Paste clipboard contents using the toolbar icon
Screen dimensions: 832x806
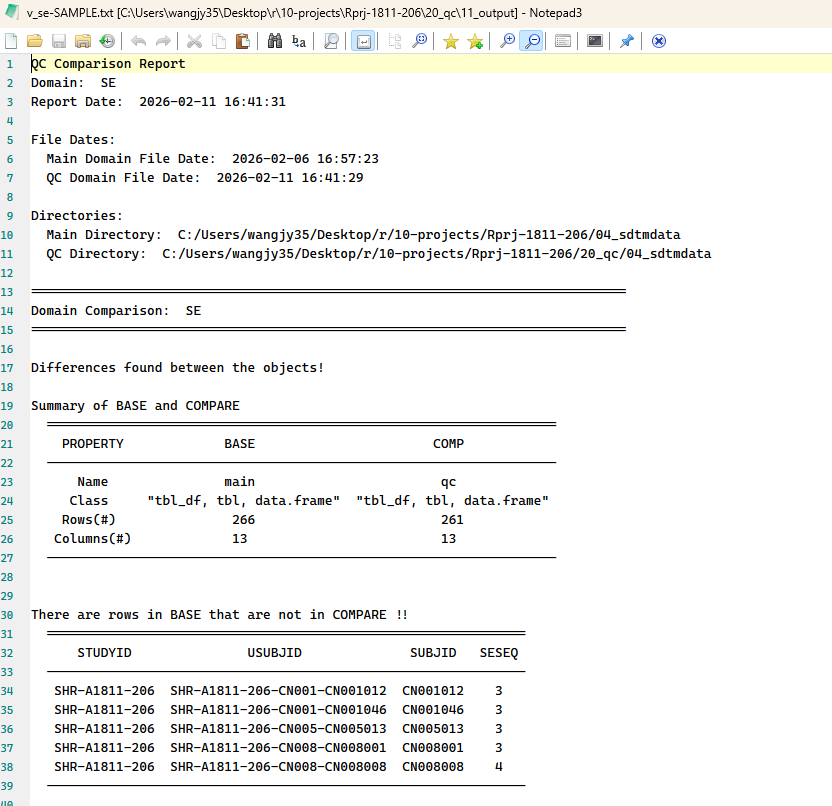(x=242, y=41)
